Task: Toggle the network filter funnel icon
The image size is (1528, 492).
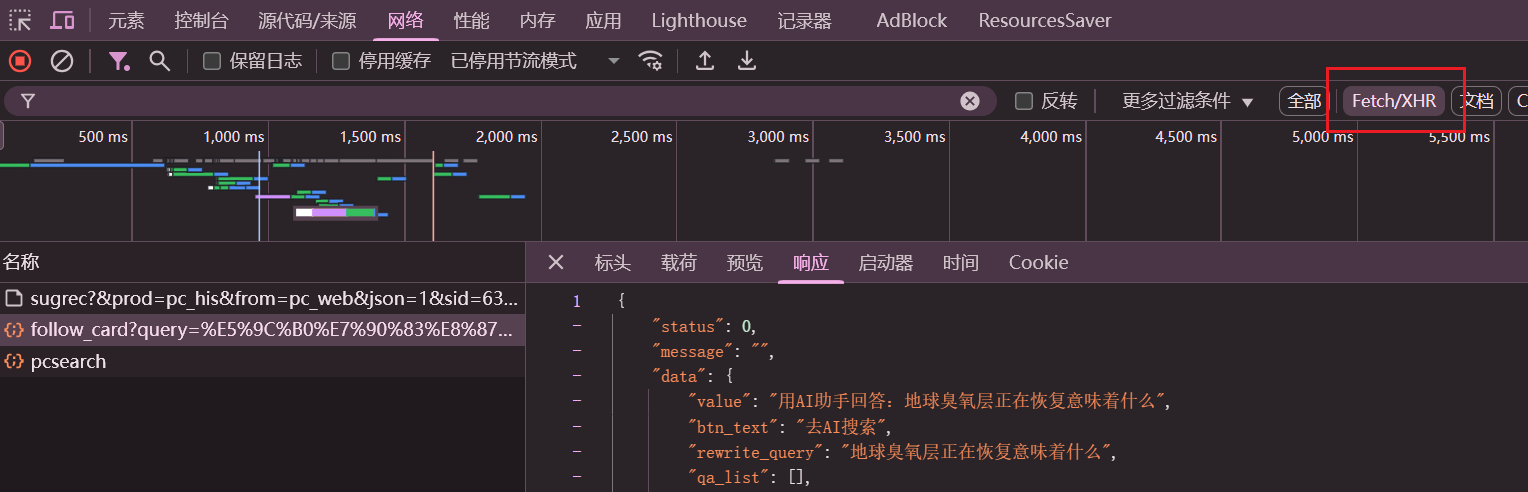Action: [119, 61]
